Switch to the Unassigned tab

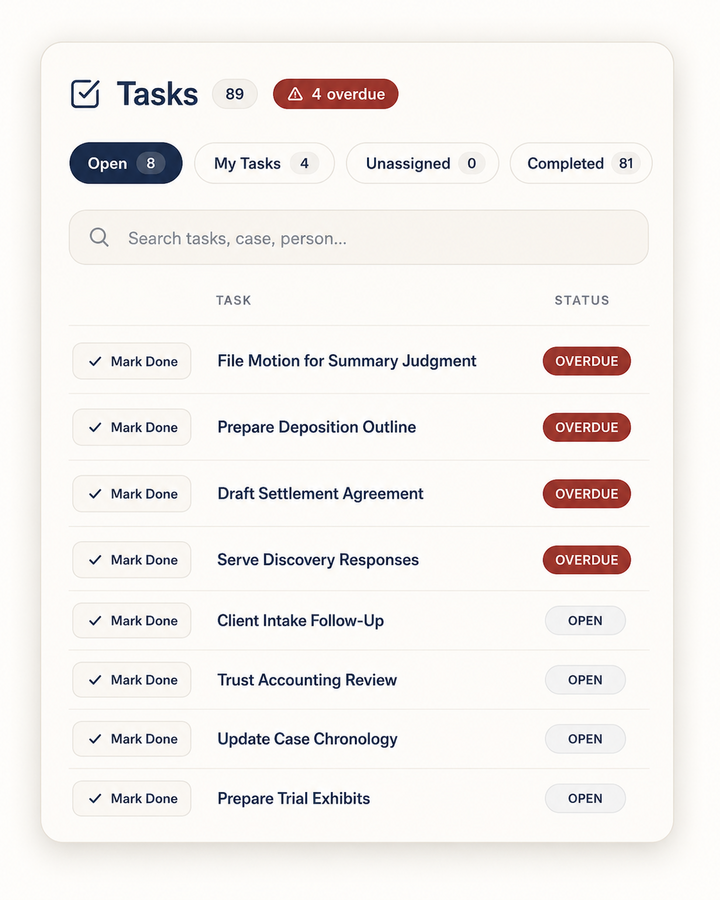(422, 164)
